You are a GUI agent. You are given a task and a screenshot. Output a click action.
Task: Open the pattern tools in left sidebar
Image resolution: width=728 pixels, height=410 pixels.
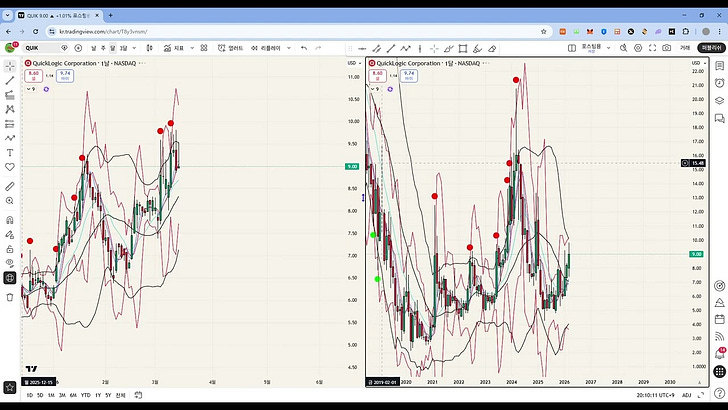click(x=10, y=110)
